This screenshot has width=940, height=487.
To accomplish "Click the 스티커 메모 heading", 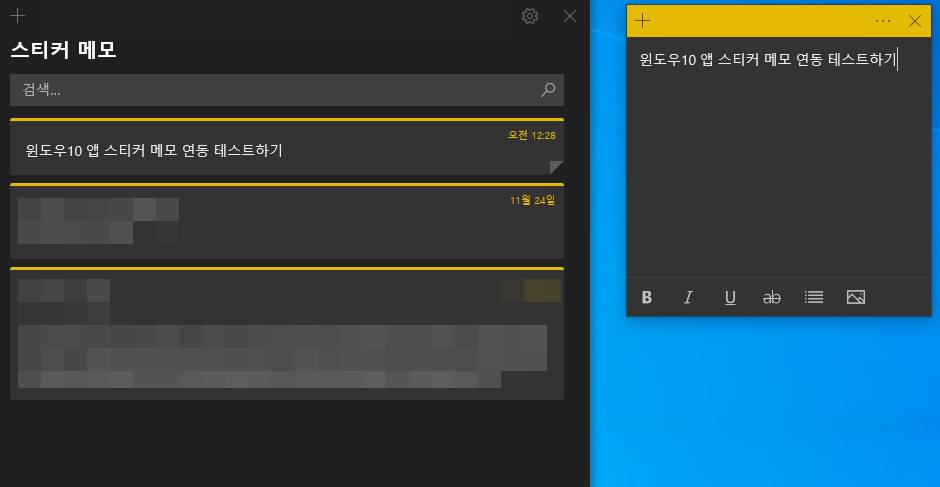I will pos(63,50).
